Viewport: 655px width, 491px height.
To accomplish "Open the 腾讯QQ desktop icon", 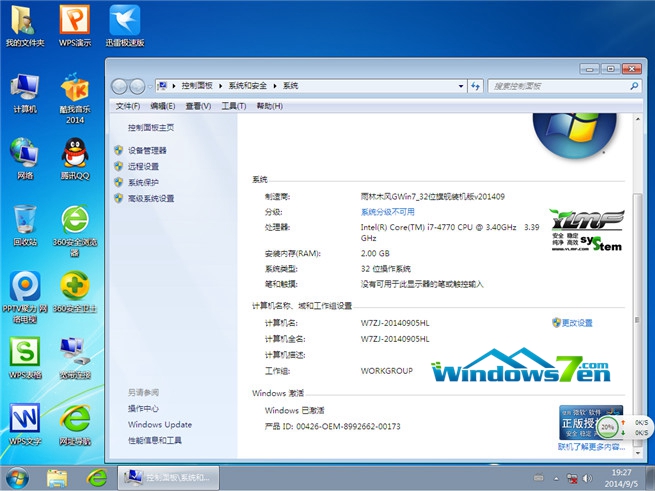I will click(x=74, y=155).
